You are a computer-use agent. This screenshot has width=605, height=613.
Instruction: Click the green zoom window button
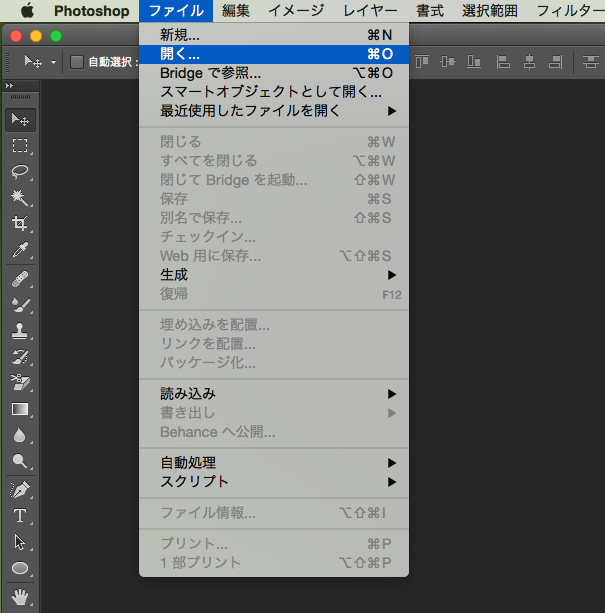[x=56, y=36]
